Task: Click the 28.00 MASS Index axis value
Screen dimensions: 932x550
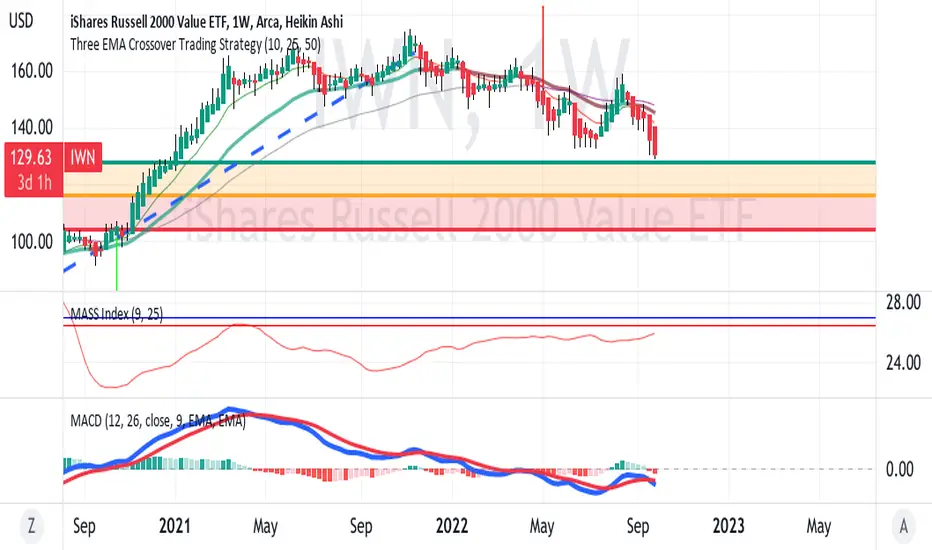Action: click(x=903, y=303)
